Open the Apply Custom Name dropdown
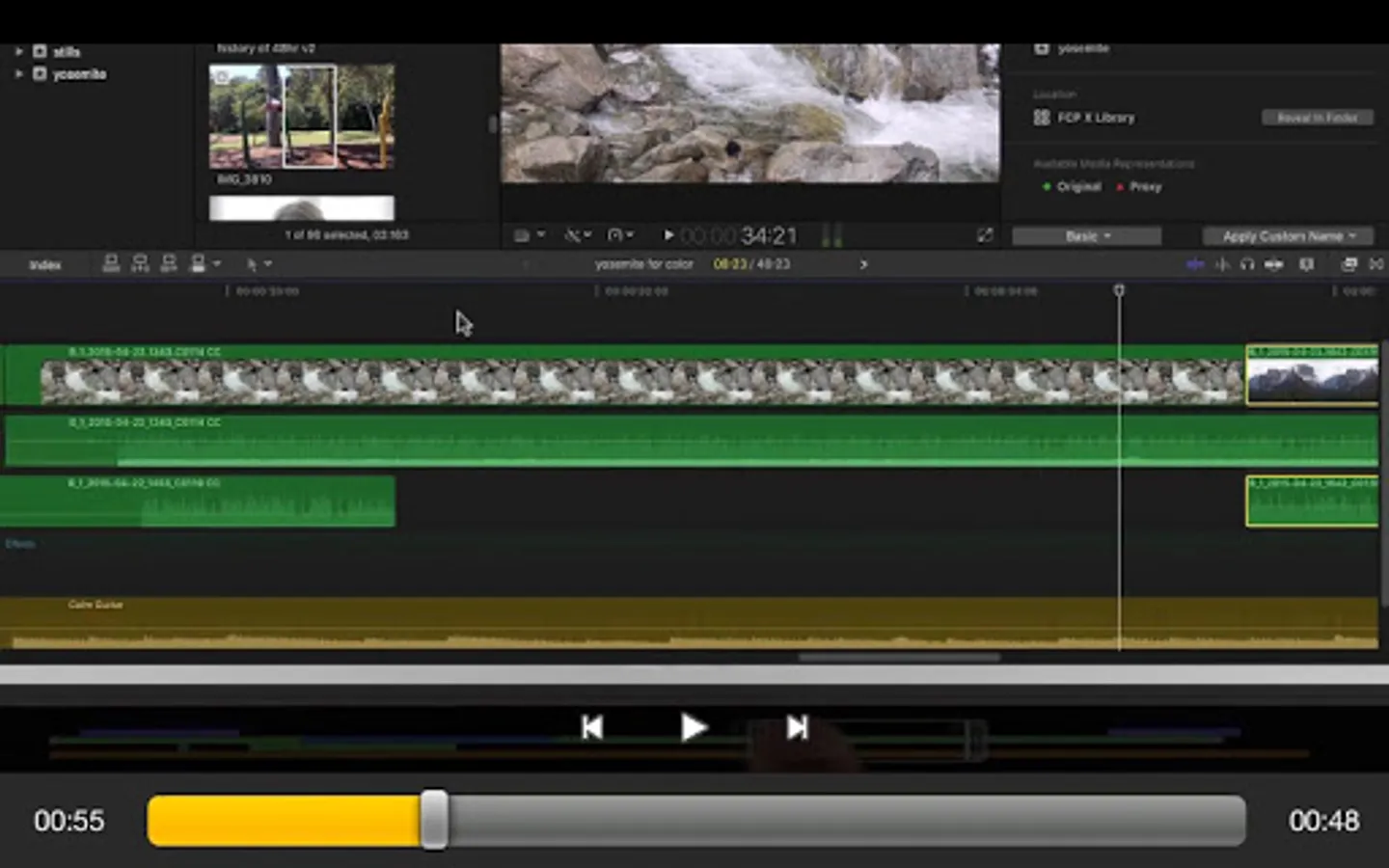 click(x=1288, y=236)
